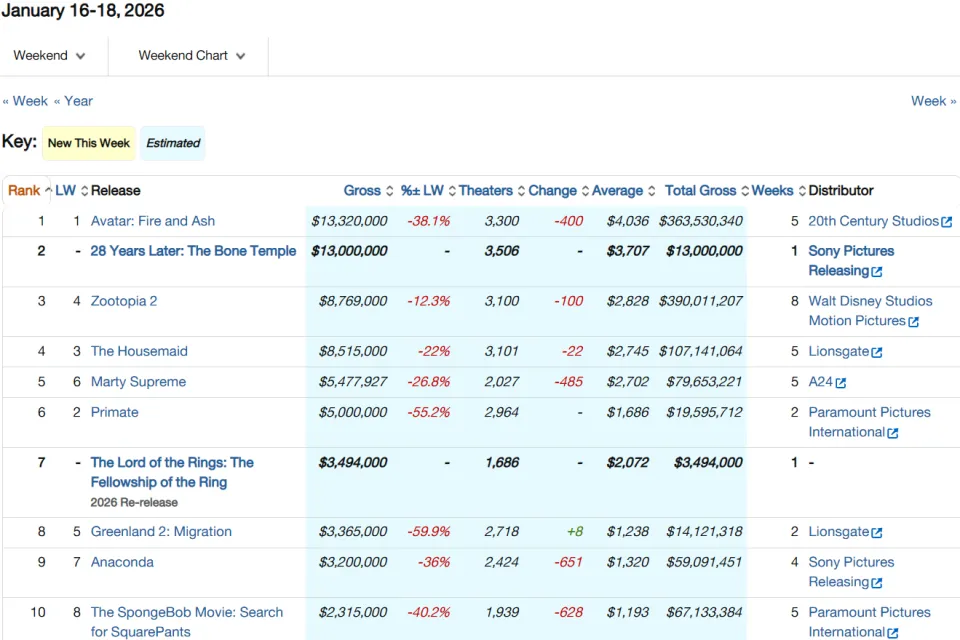Sort table by Total Gross column

[x=707, y=190]
